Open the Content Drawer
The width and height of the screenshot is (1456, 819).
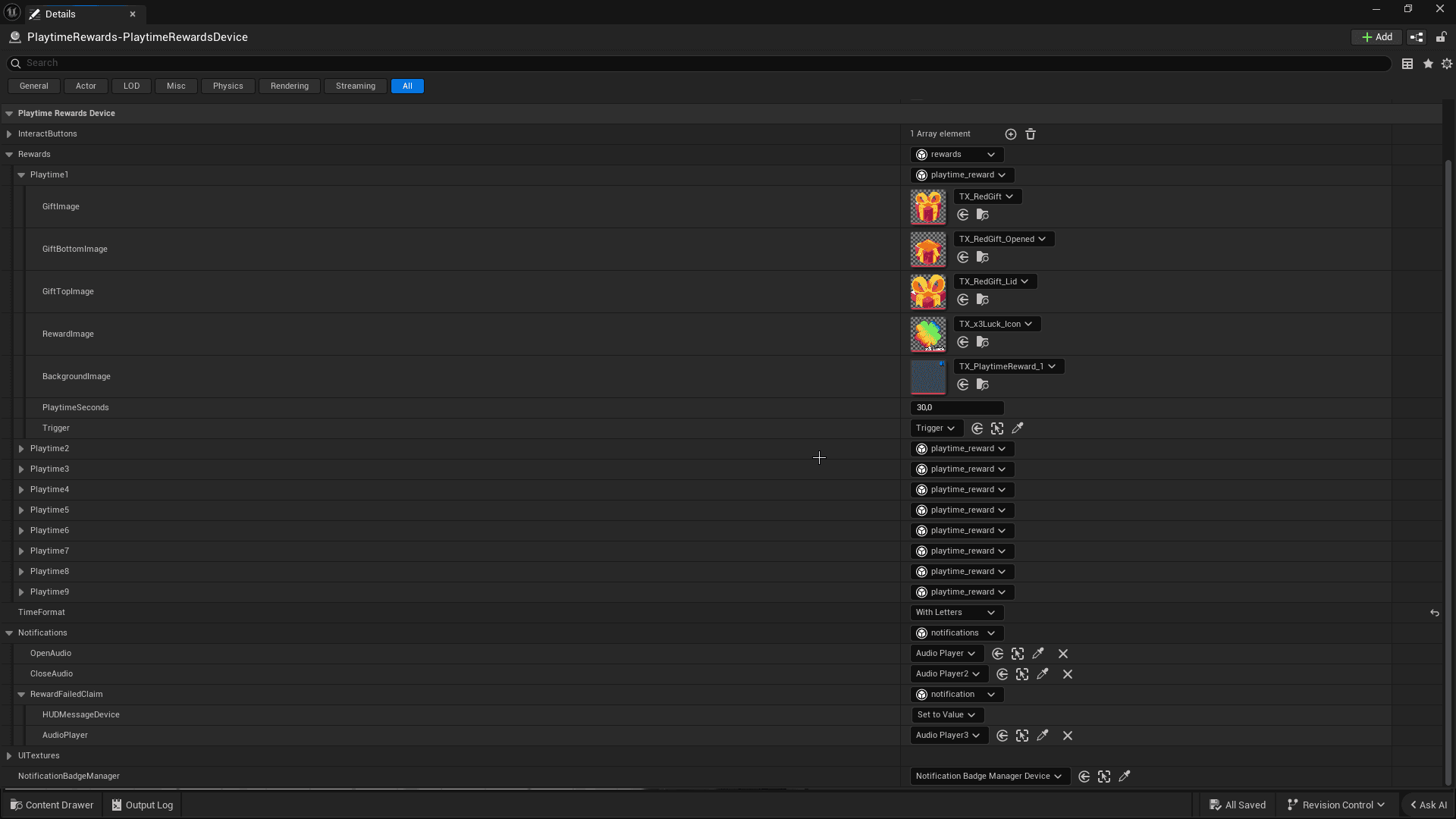pyautogui.click(x=52, y=805)
